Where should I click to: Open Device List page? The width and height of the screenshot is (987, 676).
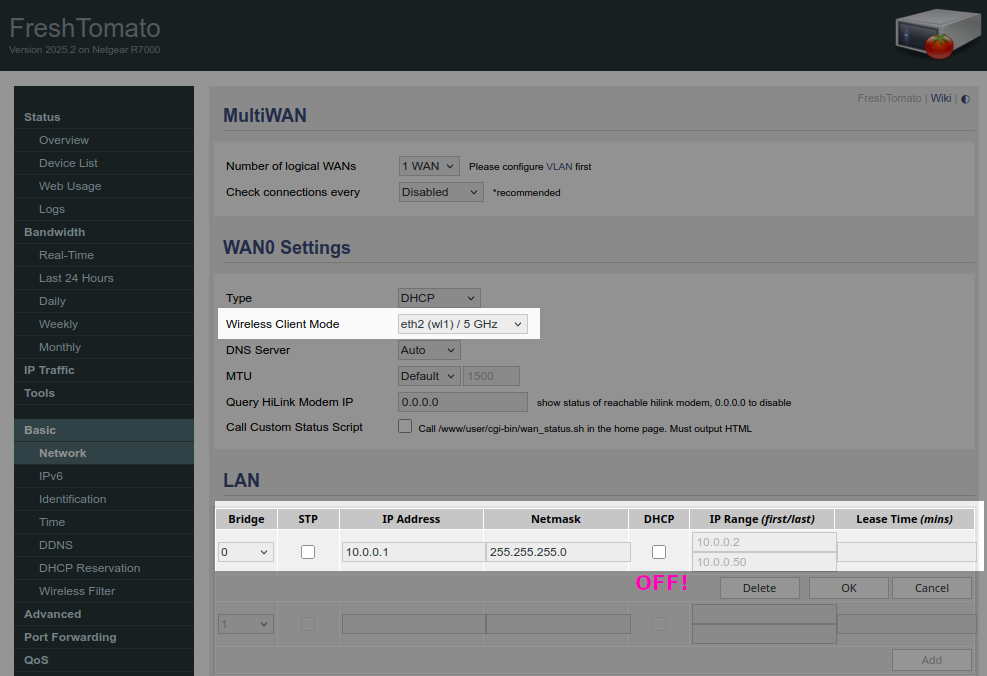click(x=68, y=163)
